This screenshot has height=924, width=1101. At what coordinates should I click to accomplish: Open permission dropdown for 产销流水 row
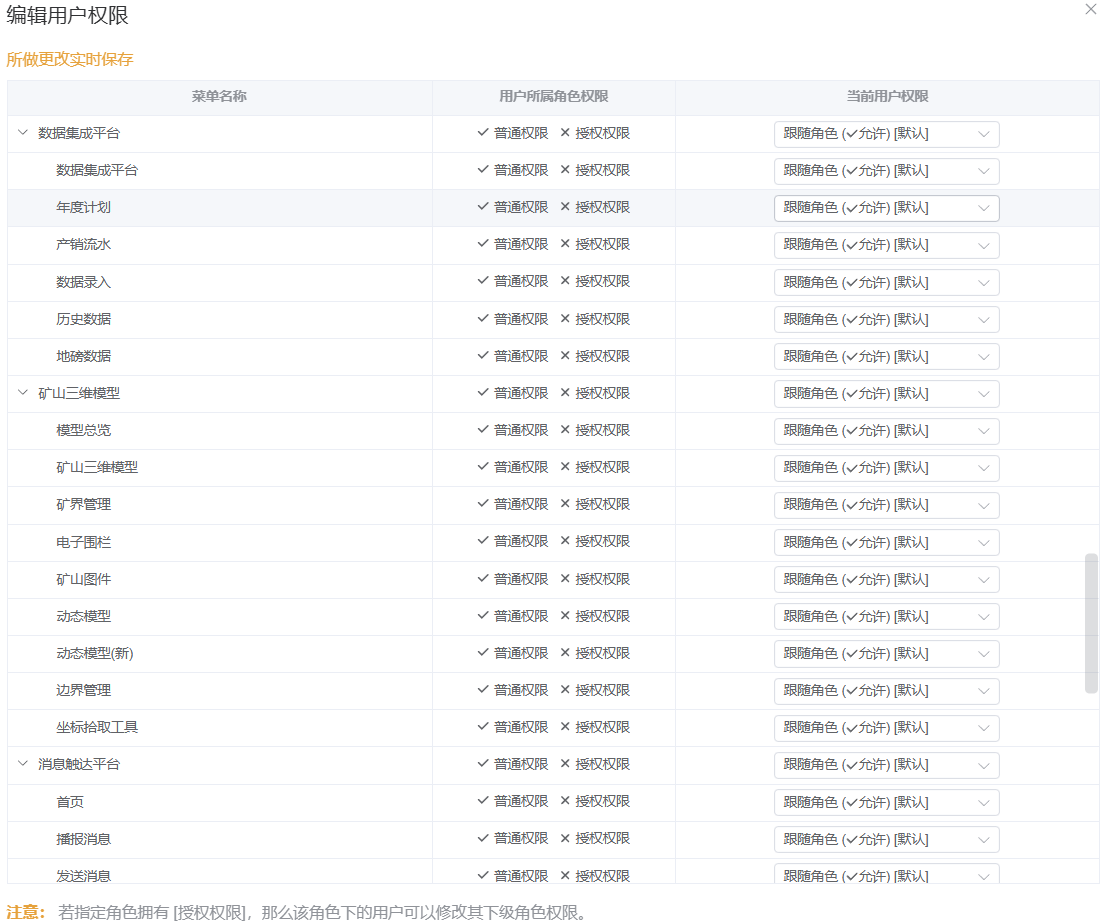click(886, 245)
